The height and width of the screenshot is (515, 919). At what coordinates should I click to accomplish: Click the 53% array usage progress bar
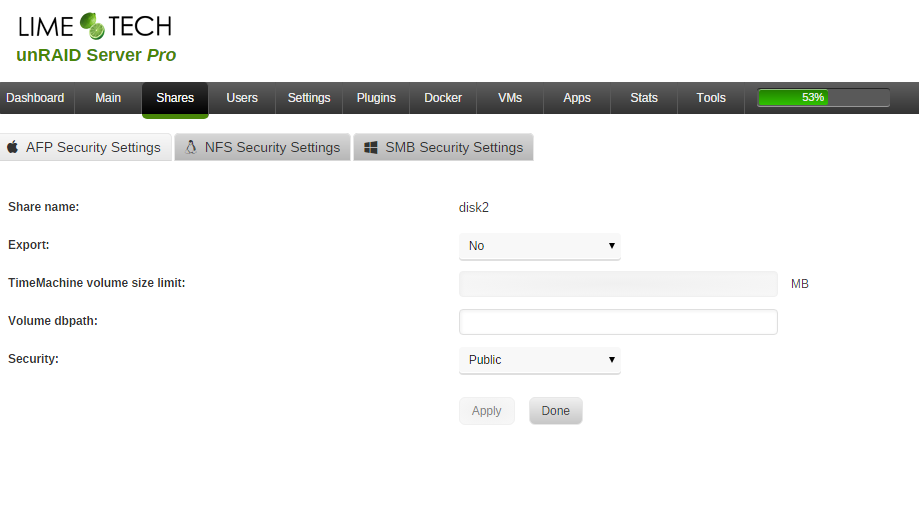pyautogui.click(x=823, y=97)
